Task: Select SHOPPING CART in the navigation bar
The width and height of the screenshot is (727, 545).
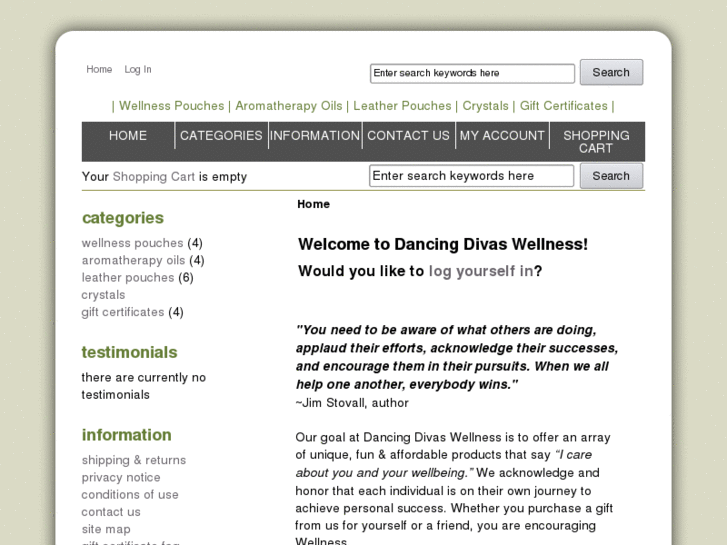Action: click(x=596, y=142)
